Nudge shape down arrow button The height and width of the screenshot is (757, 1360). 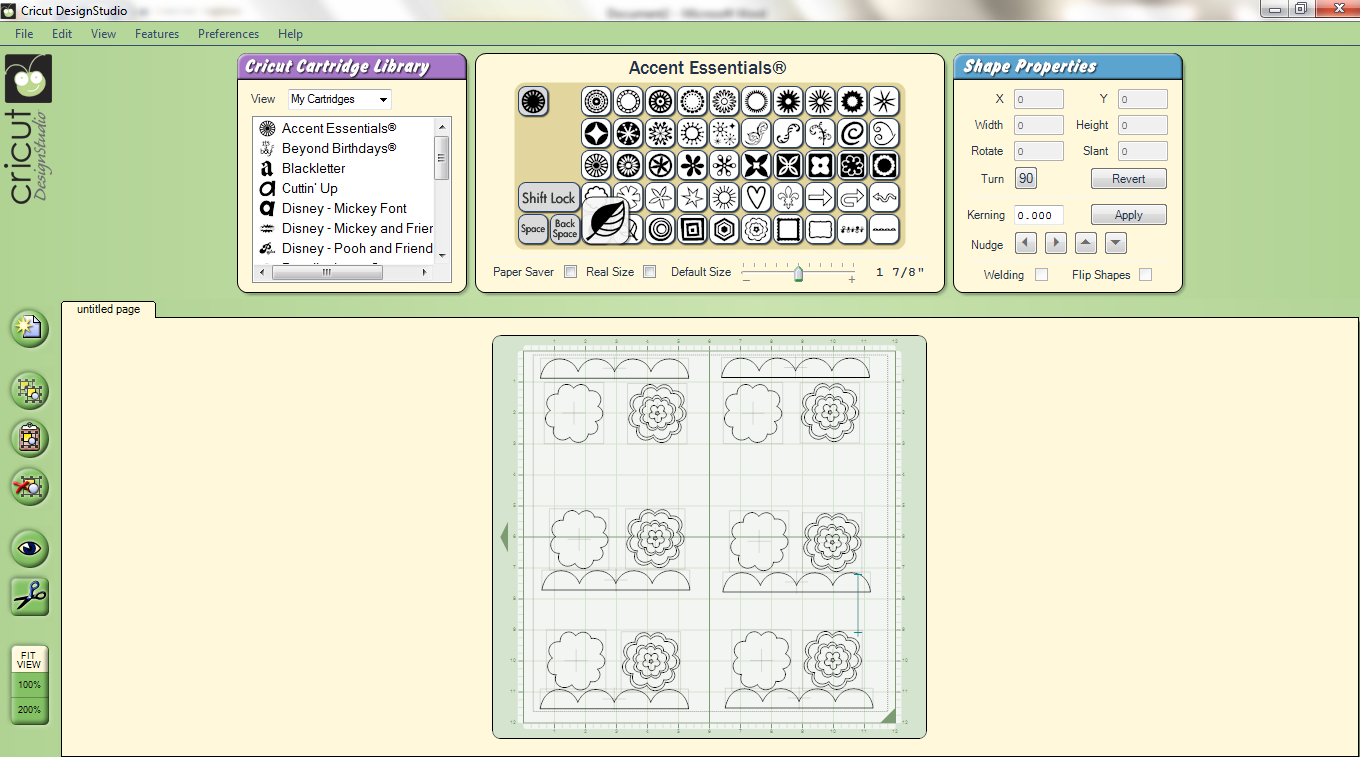(x=1116, y=242)
